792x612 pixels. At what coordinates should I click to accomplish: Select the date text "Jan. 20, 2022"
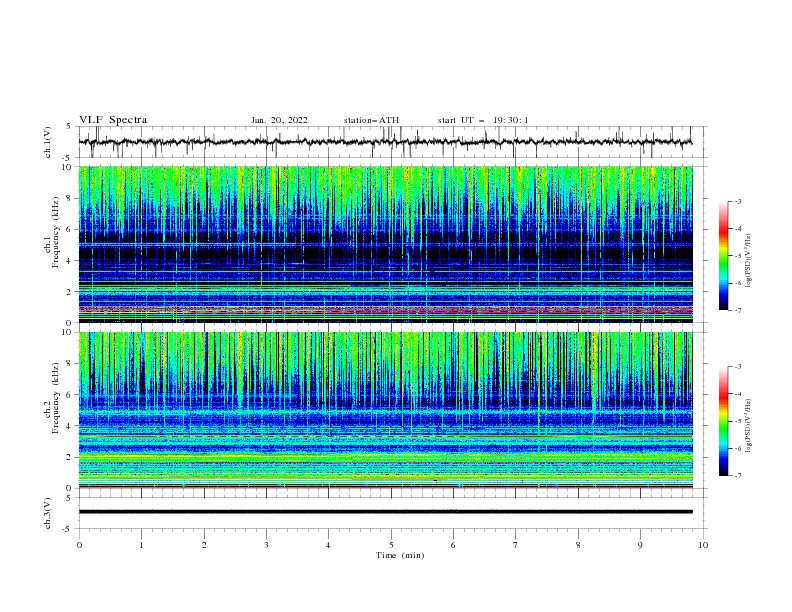point(279,120)
